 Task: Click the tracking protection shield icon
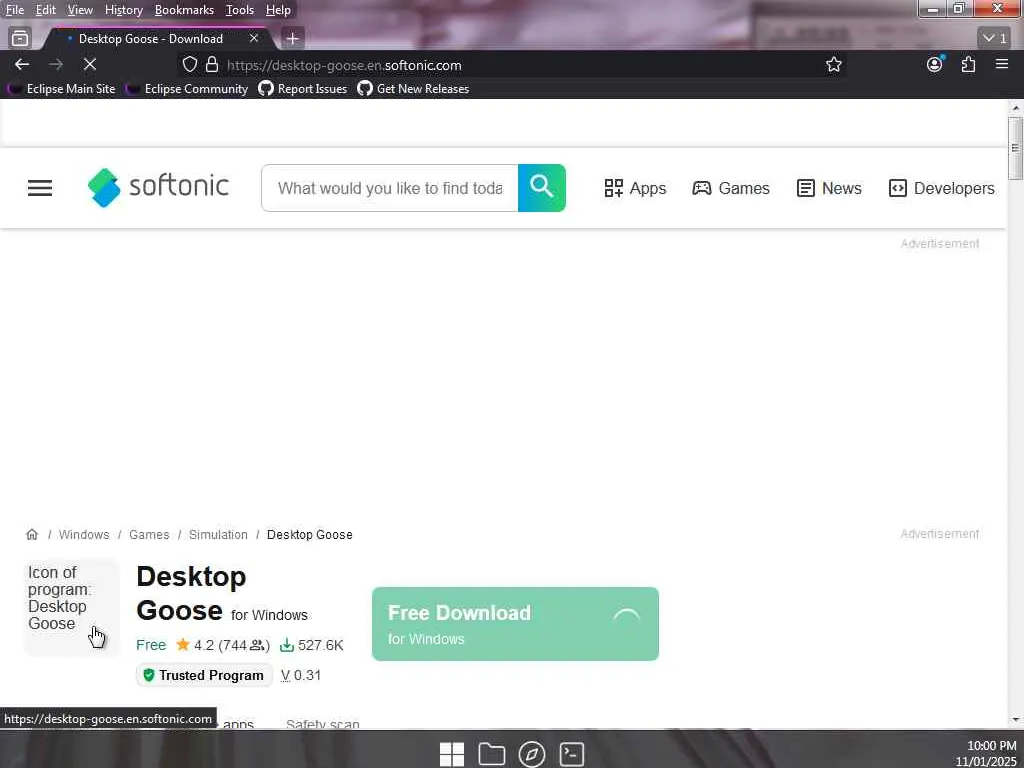coord(189,64)
